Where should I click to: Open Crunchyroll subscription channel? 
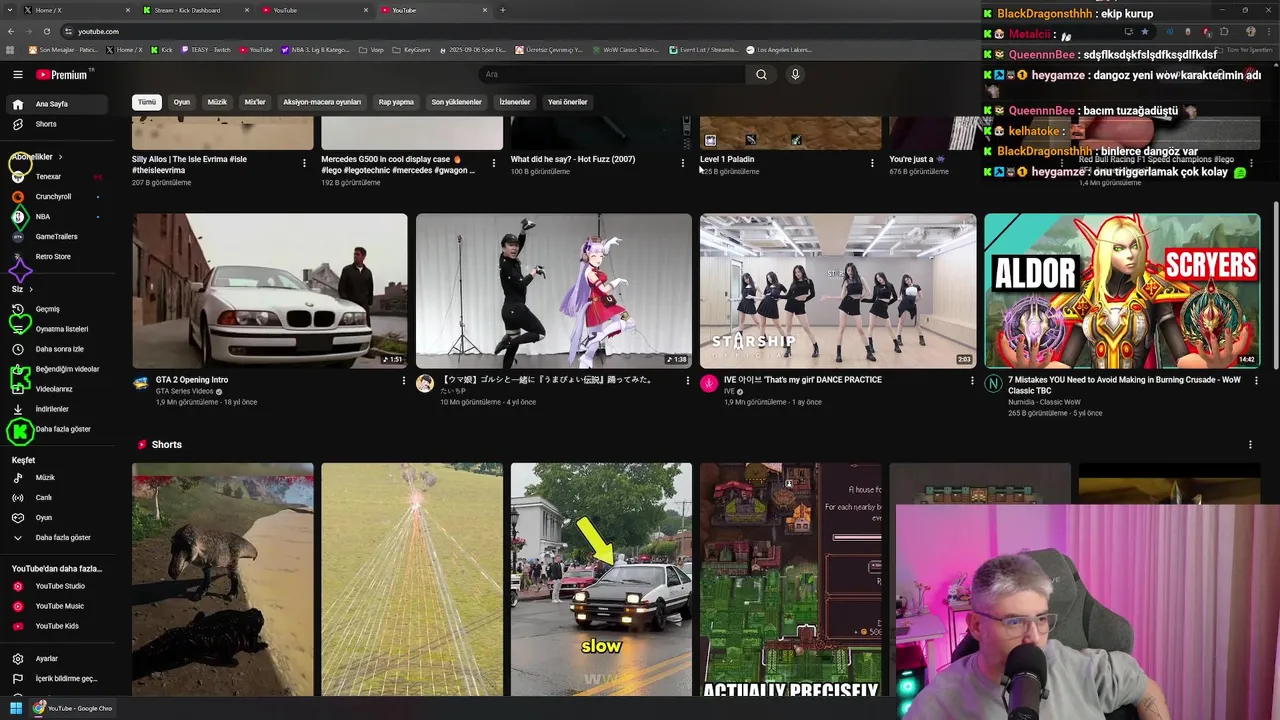click(56, 196)
